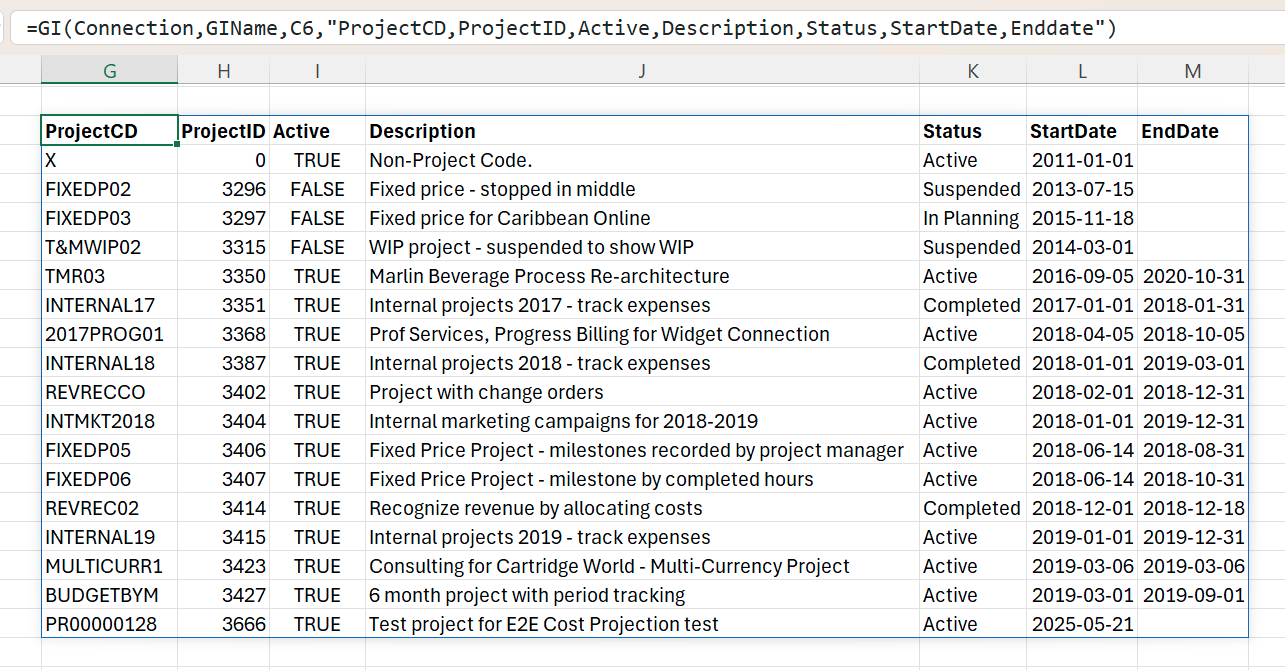Click the cell containing INTERNAL17
The width and height of the screenshot is (1285, 670).
tap(110, 305)
